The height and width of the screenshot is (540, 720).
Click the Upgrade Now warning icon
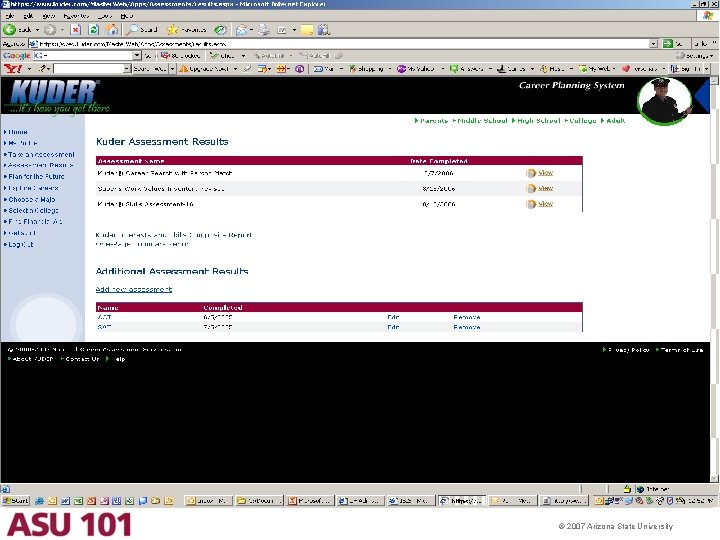[183, 69]
